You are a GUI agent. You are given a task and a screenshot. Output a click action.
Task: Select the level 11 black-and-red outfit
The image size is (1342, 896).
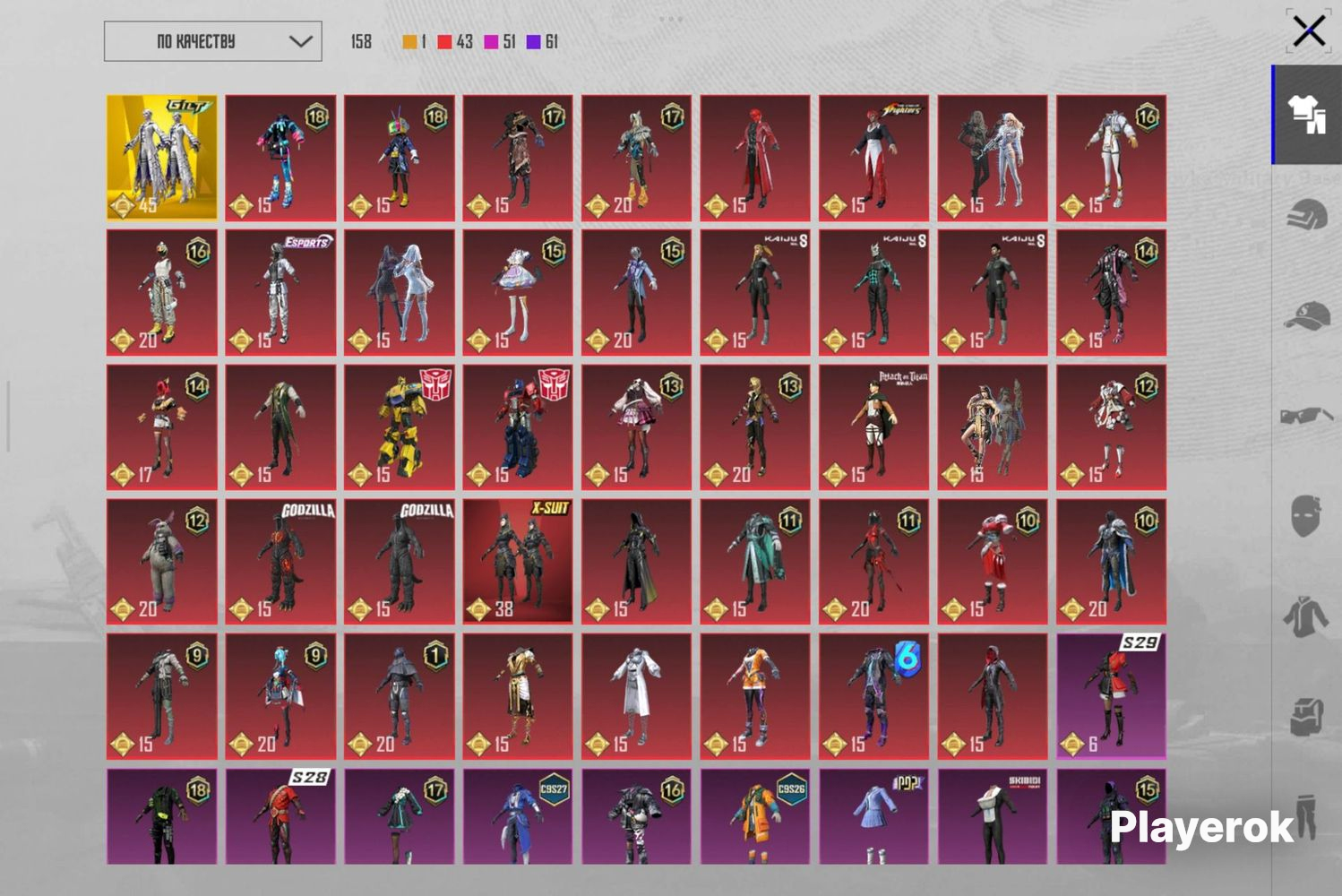pyautogui.click(x=873, y=561)
